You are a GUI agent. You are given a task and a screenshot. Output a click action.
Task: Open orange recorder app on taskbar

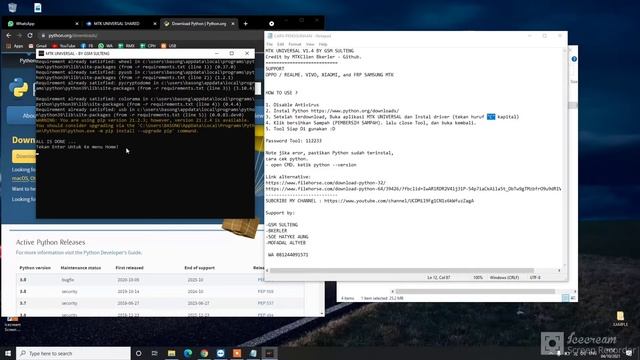pos(237,353)
